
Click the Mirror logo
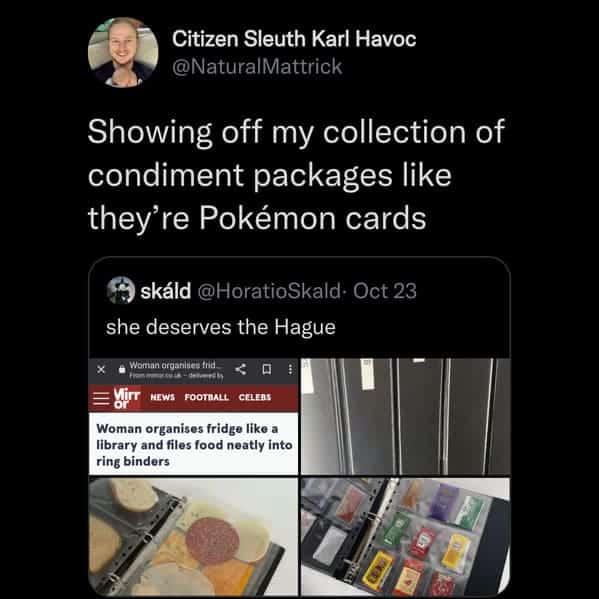[127, 398]
